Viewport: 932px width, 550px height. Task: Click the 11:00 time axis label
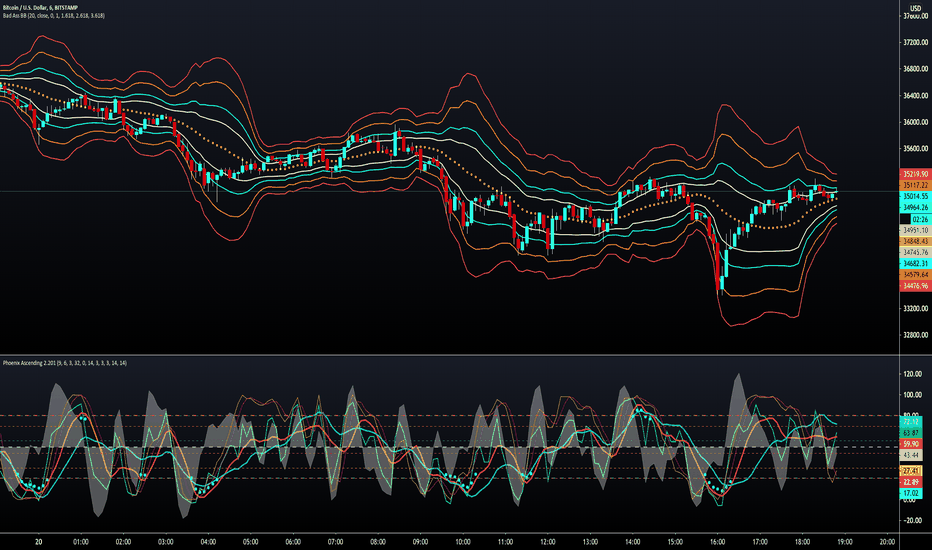[x=505, y=542]
